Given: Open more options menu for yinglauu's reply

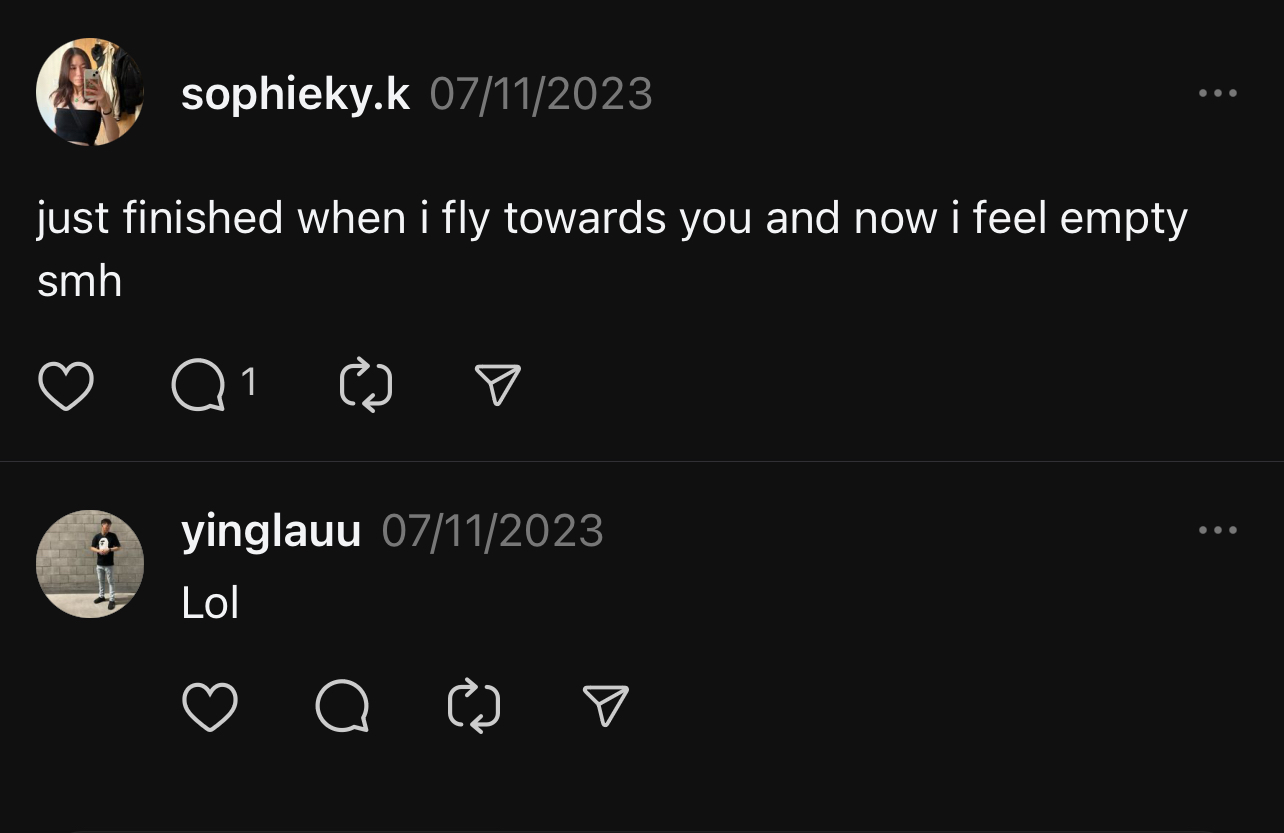Looking at the screenshot, I should click(x=1218, y=530).
